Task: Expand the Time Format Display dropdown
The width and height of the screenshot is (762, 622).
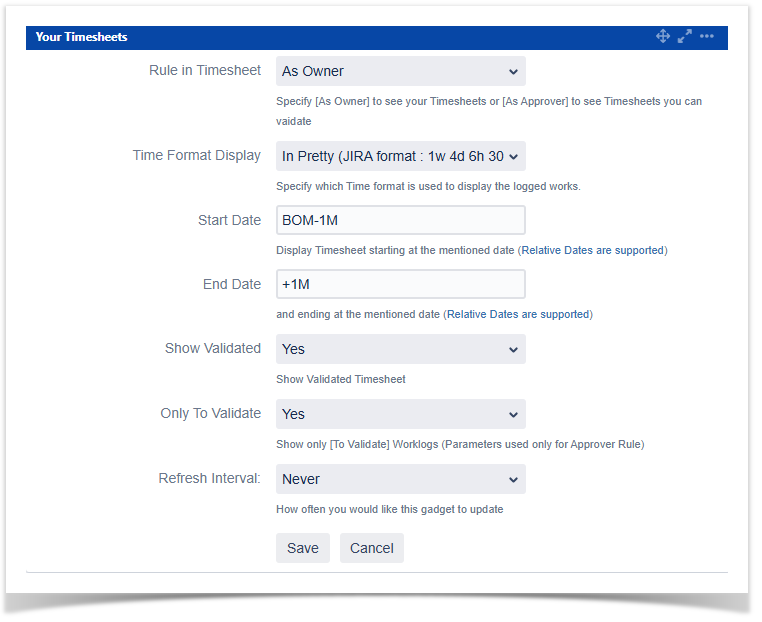Action: [400, 156]
